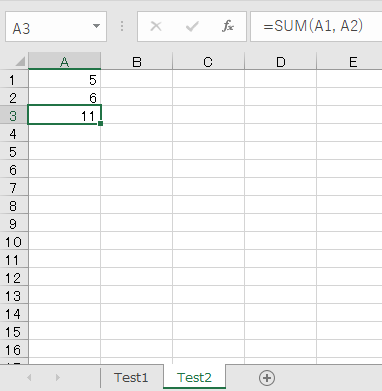Select column D header
Screen dimensions: 382x391
281,62
